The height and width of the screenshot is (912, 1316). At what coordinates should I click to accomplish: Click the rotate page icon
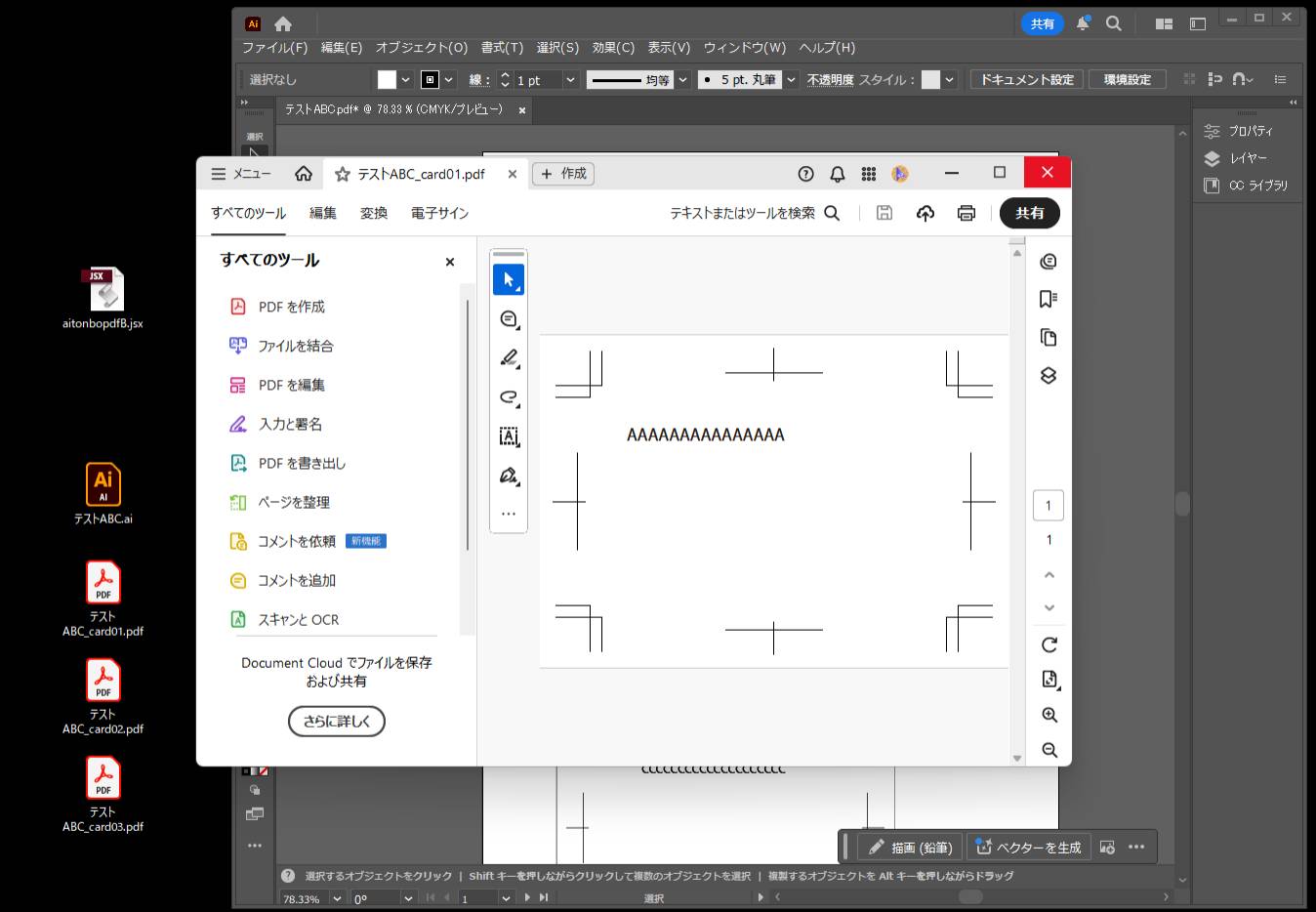tap(1049, 644)
